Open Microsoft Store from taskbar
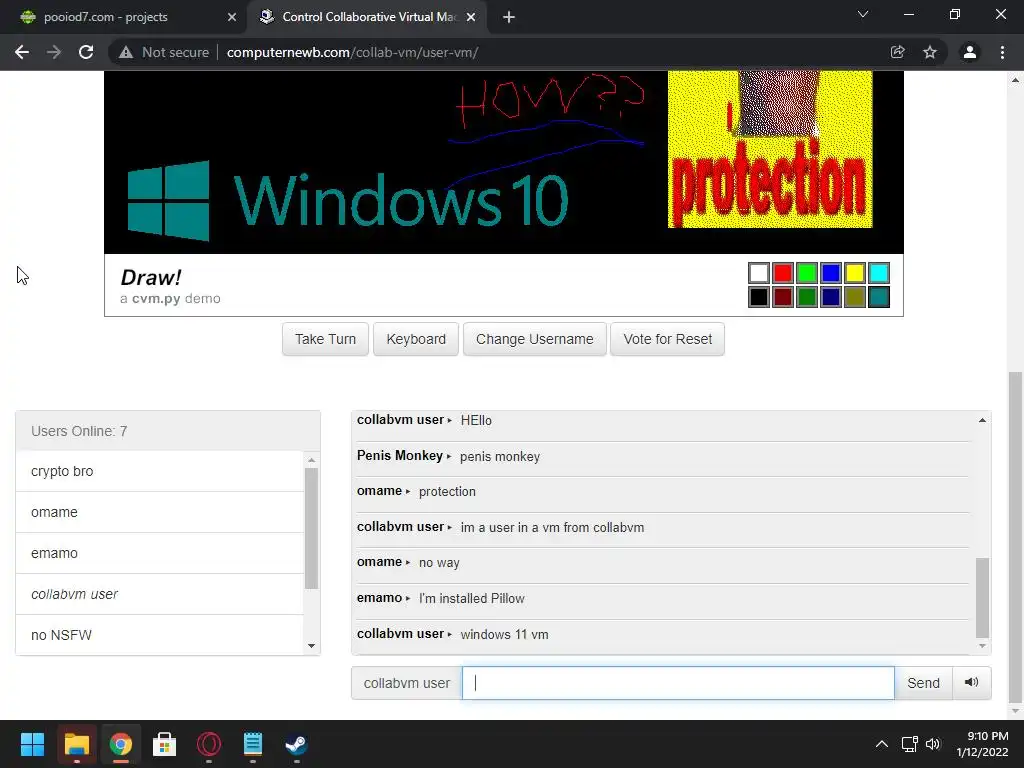The image size is (1024, 768). click(165, 744)
